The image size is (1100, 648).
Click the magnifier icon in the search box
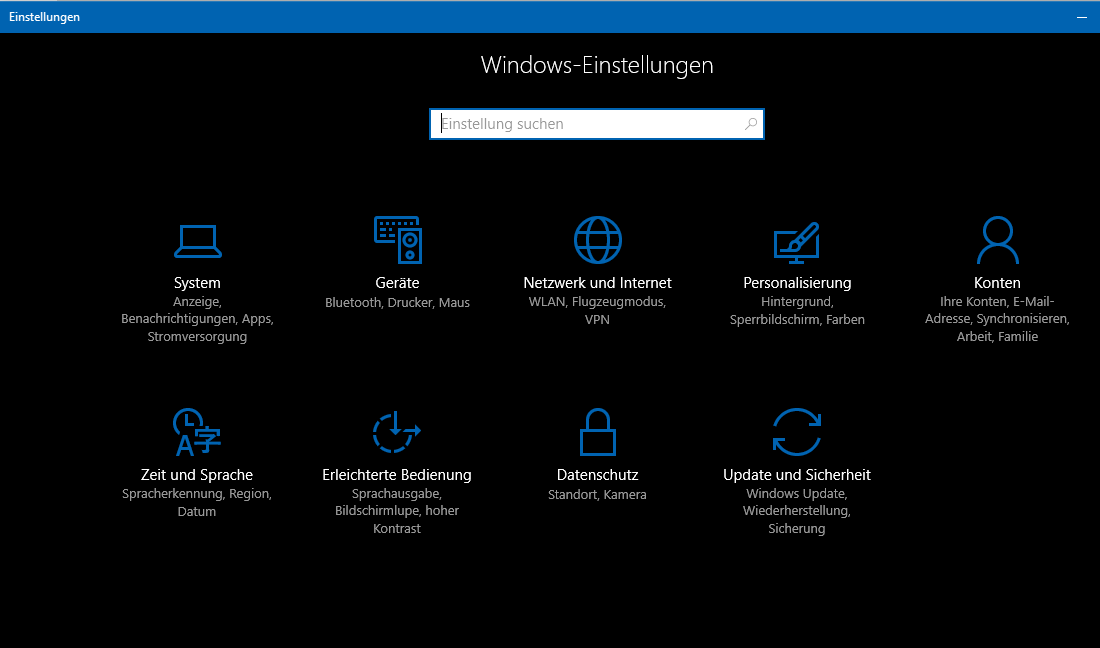click(751, 124)
